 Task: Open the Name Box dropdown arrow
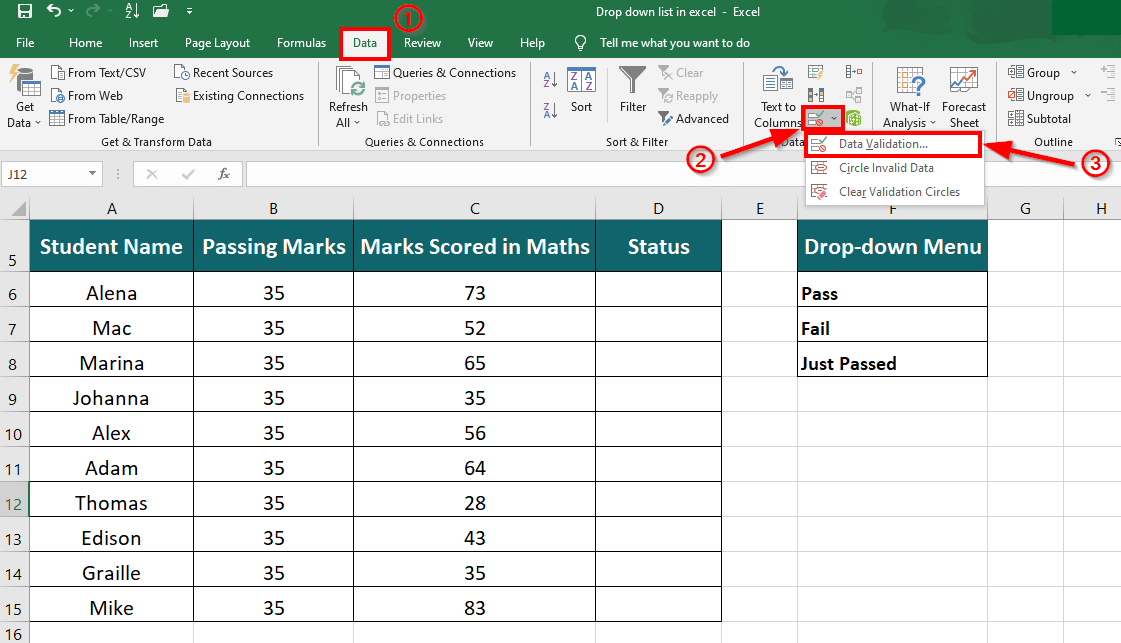coord(93,174)
